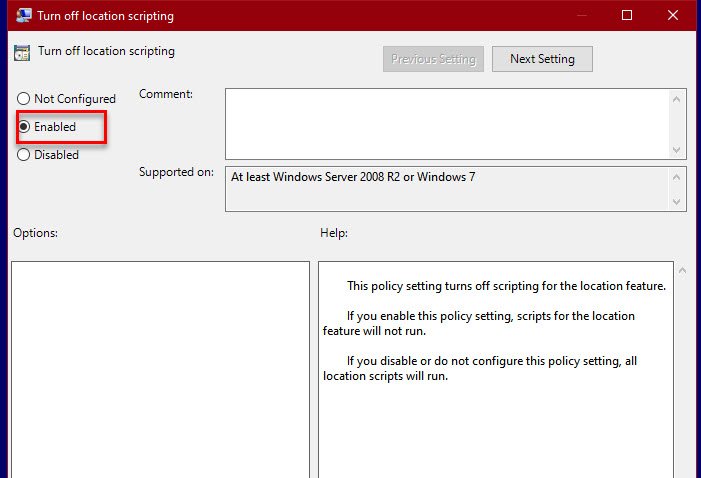Choose the Enabled radio button
The height and width of the screenshot is (478, 701).
[24, 127]
